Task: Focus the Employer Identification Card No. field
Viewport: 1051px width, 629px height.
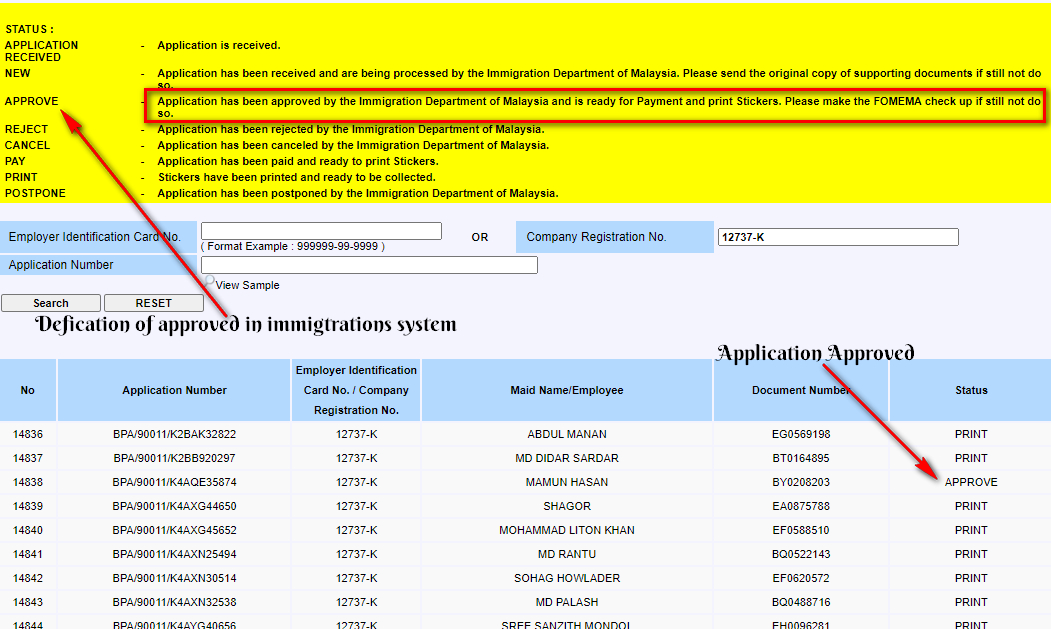Action: click(321, 231)
